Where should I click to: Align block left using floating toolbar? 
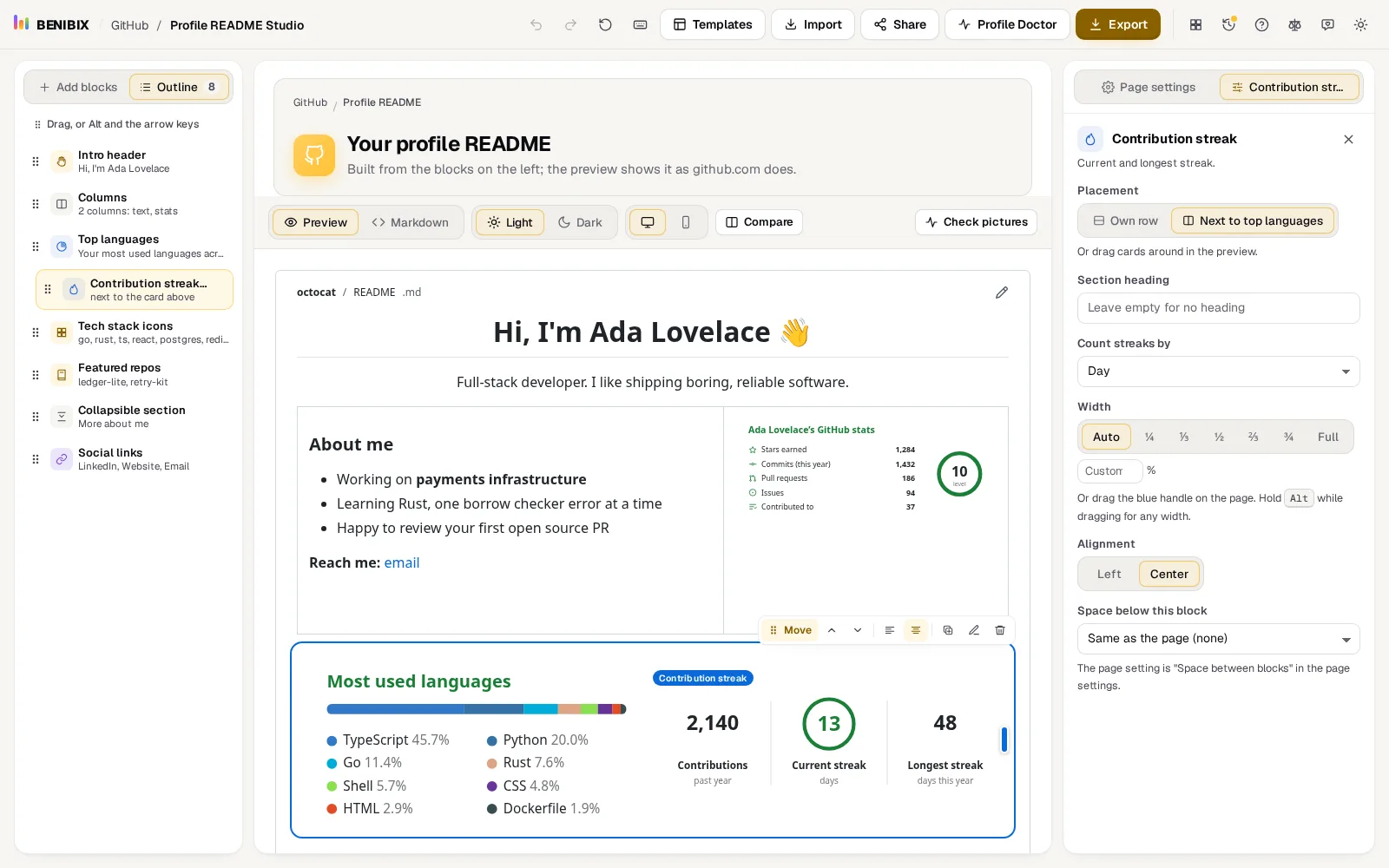click(x=890, y=630)
